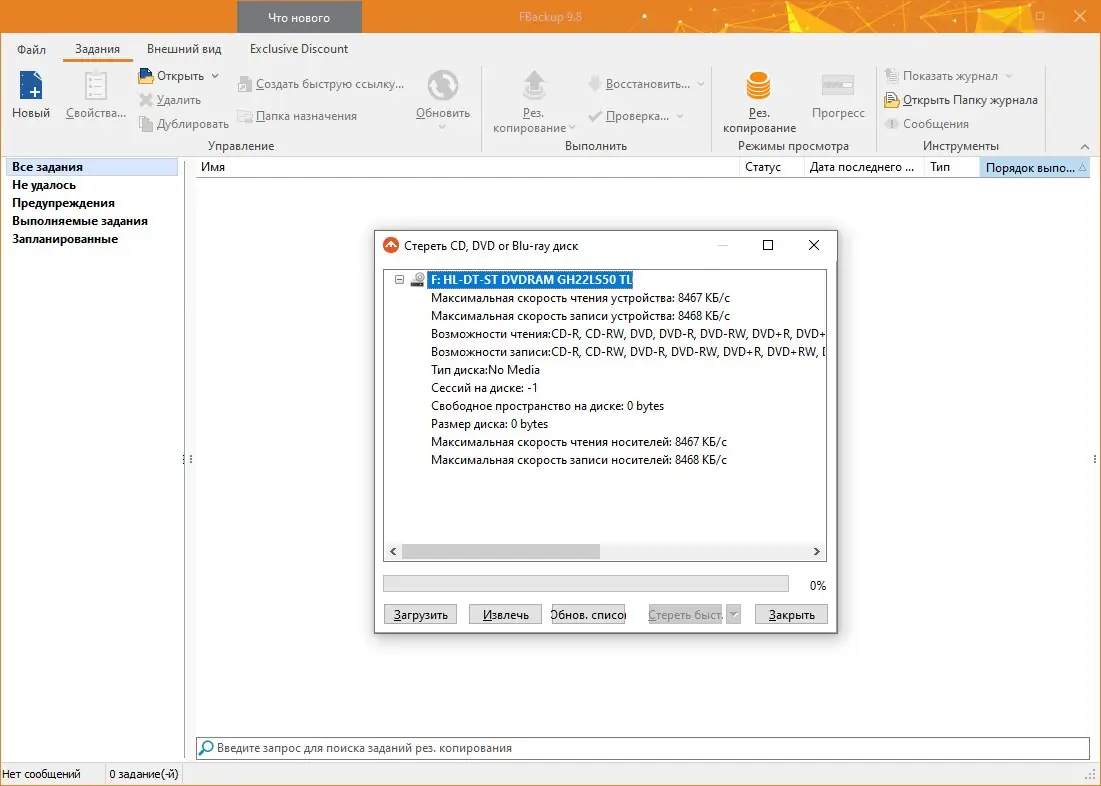Click the Стереть быст. button
This screenshot has height=786, width=1101.
685,615
